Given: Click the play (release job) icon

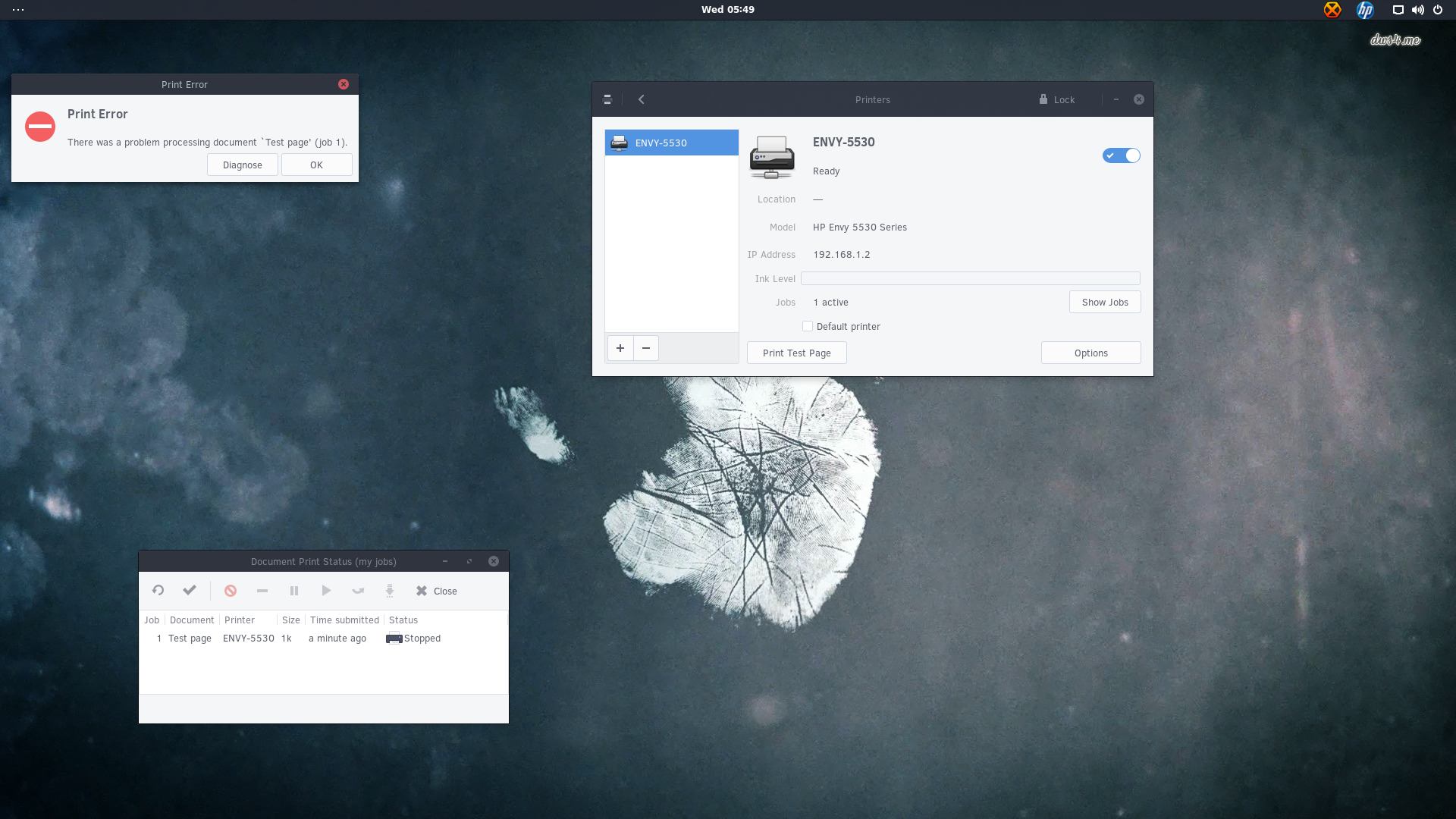Looking at the screenshot, I should 326,590.
